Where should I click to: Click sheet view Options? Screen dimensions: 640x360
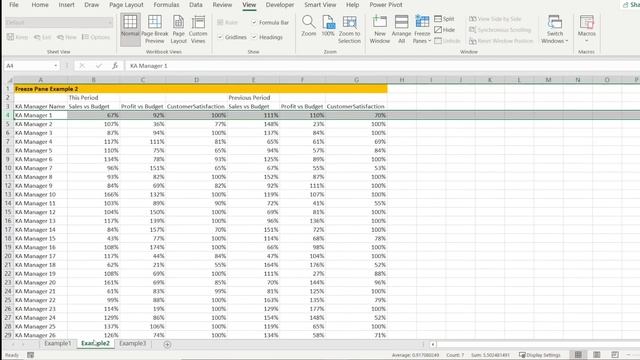coord(96,37)
